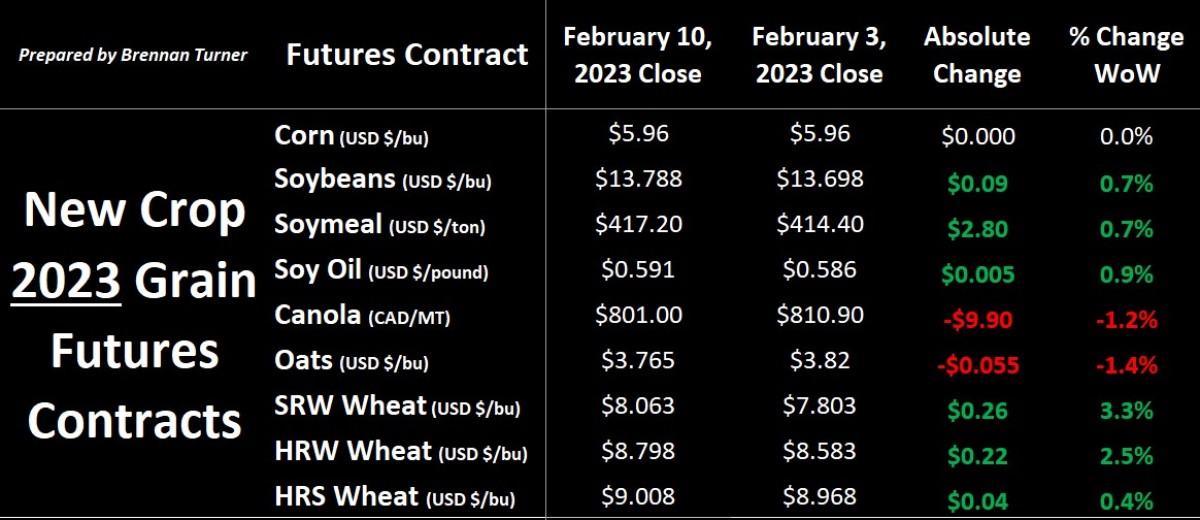Select the Soybeans row label
Viewport: 1200px width, 520px height.
(383, 180)
